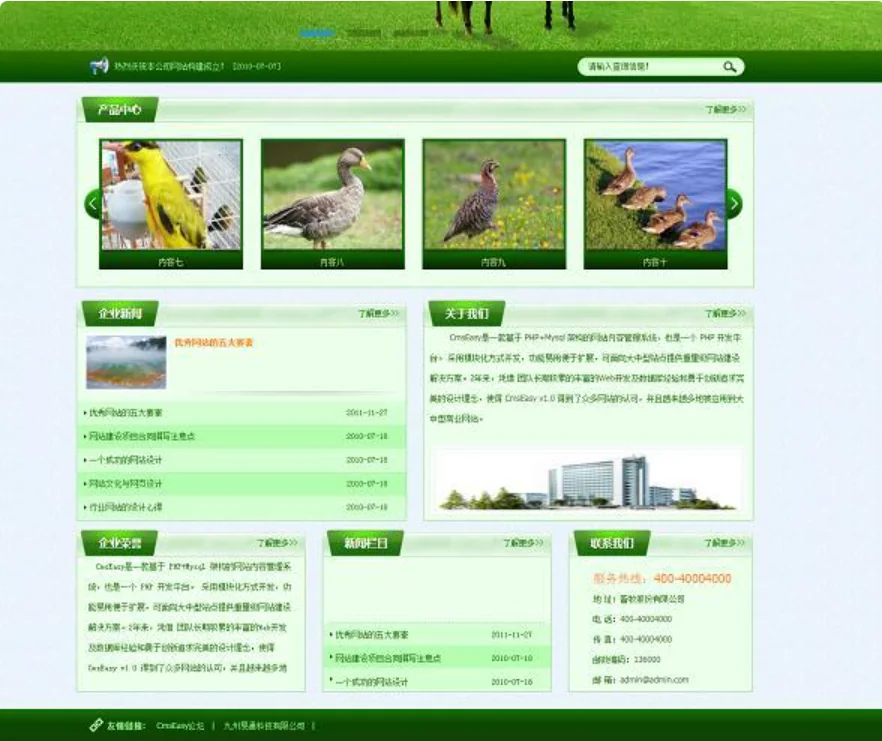Click the search input field
882x741 pixels.
tap(648, 67)
